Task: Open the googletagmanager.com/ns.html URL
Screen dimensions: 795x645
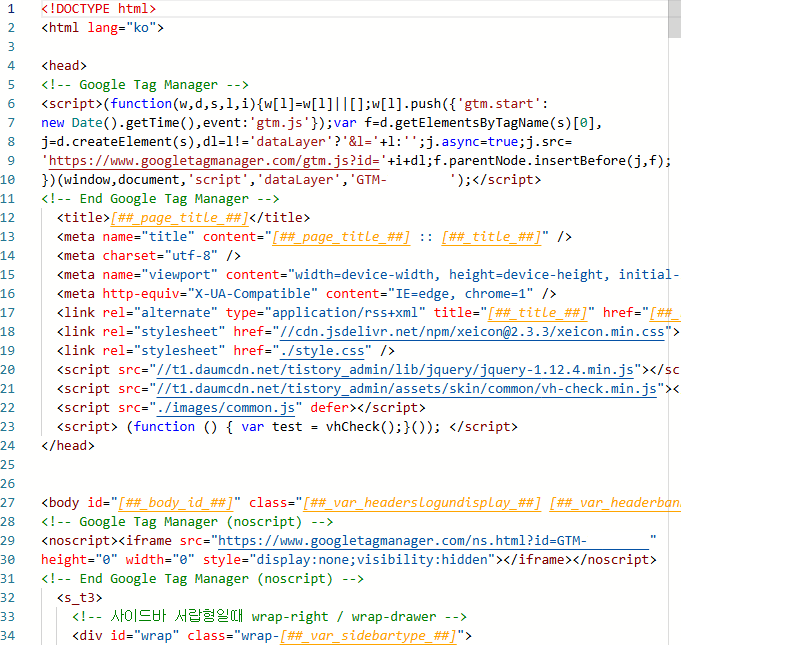Action: click(433, 541)
